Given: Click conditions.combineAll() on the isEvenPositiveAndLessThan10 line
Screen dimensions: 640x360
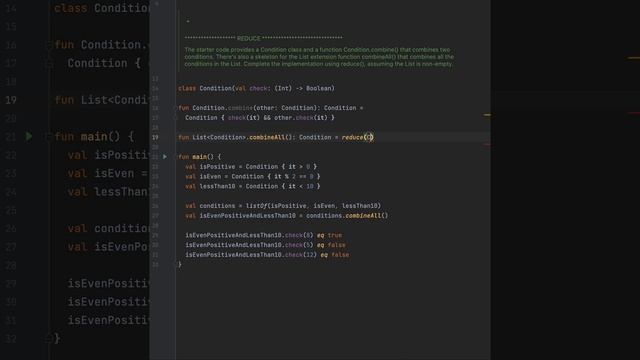Looking at the screenshot, I should coord(347,216).
